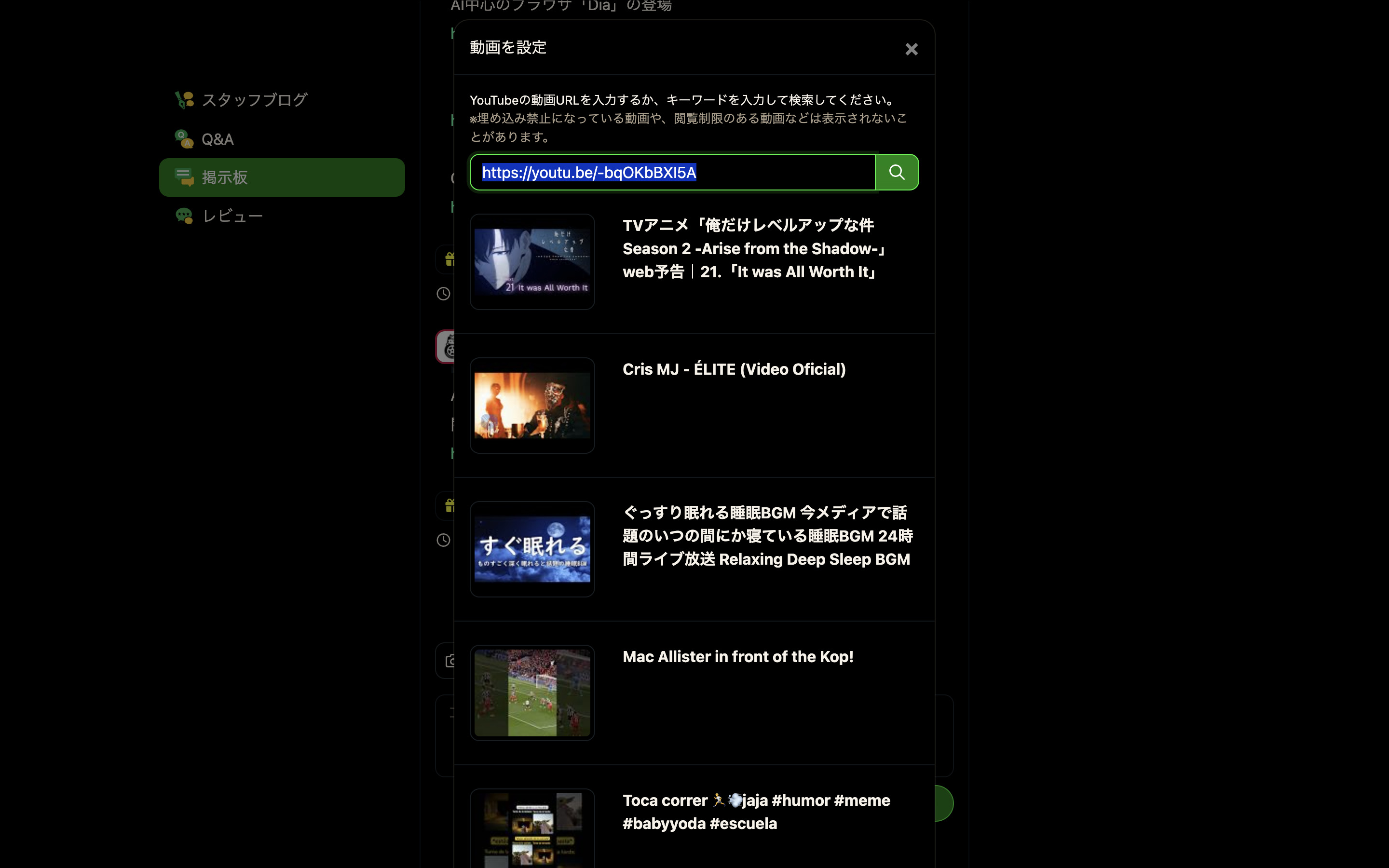Click the YouTube URL input field
The image size is (1389, 868).
click(x=671, y=172)
